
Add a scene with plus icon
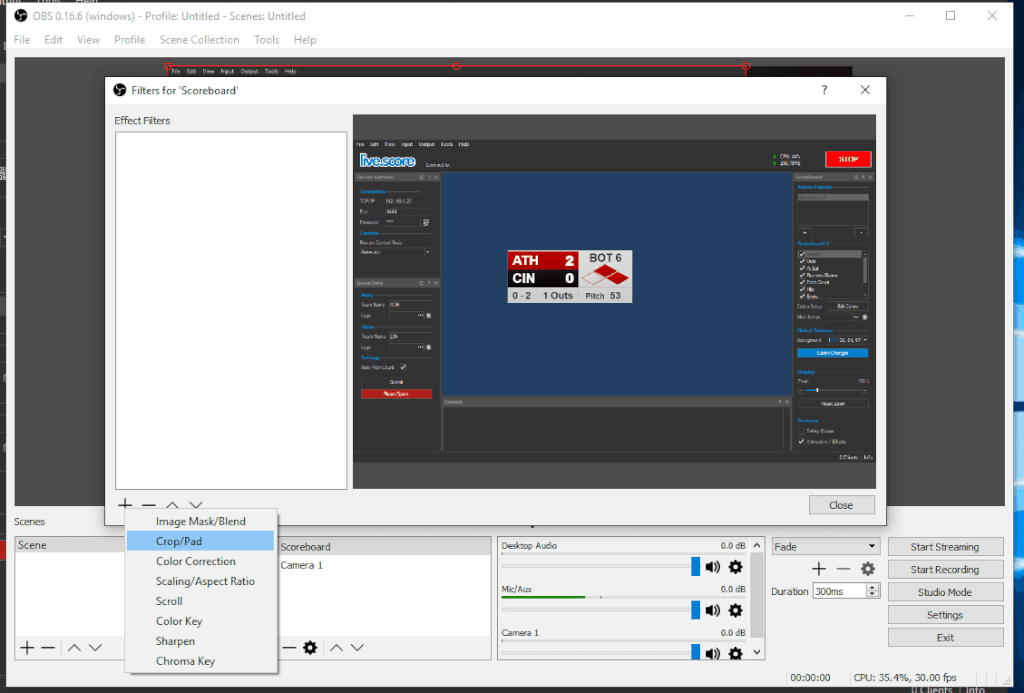point(27,647)
